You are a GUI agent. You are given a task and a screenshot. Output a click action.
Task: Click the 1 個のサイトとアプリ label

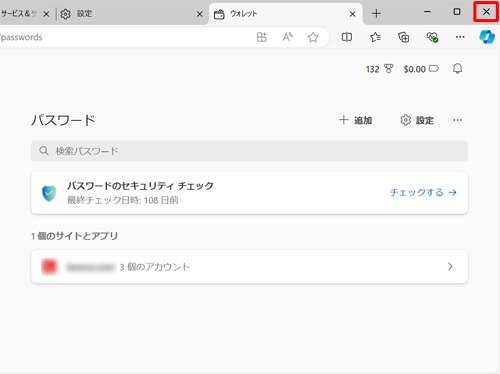pyautogui.click(x=74, y=236)
